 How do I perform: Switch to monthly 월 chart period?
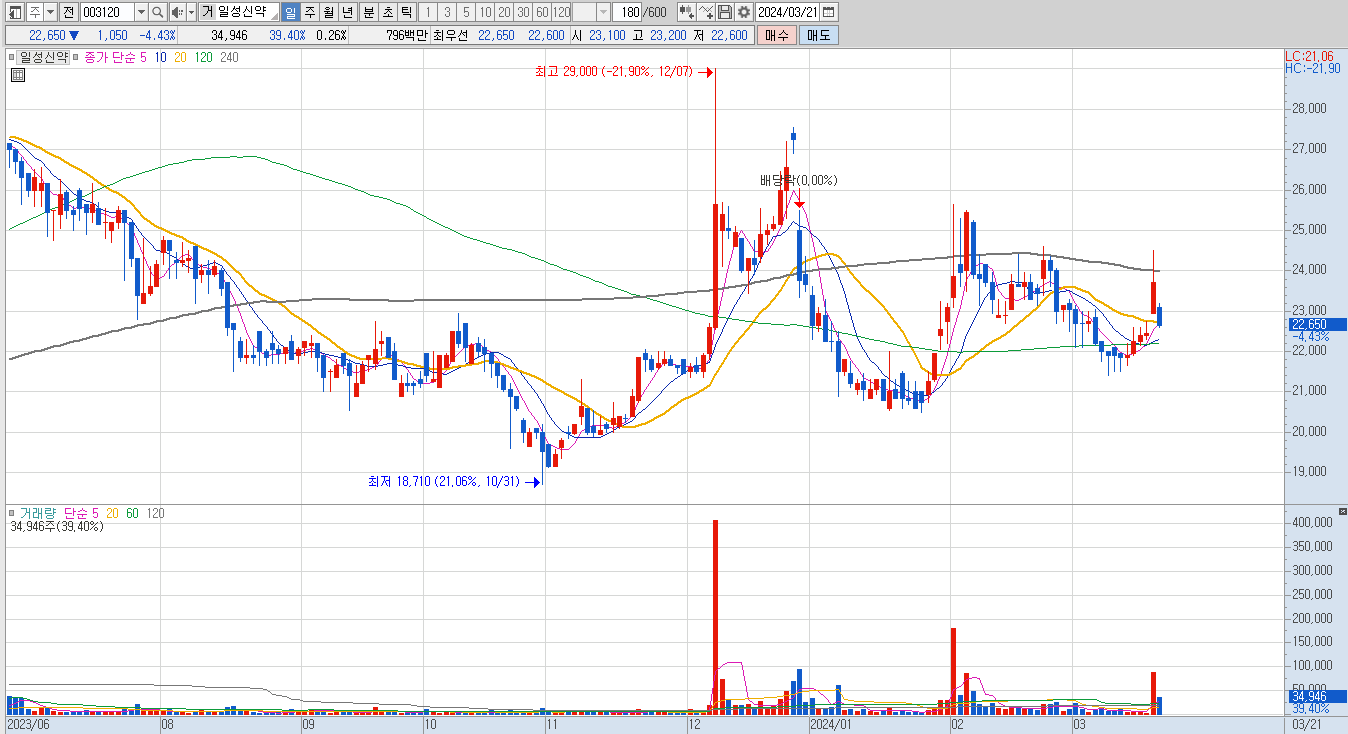coord(328,12)
